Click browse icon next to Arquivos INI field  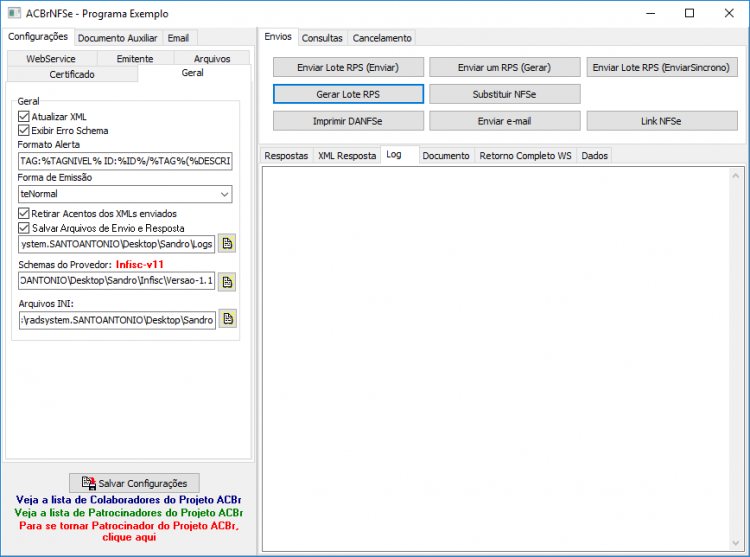coord(228,319)
